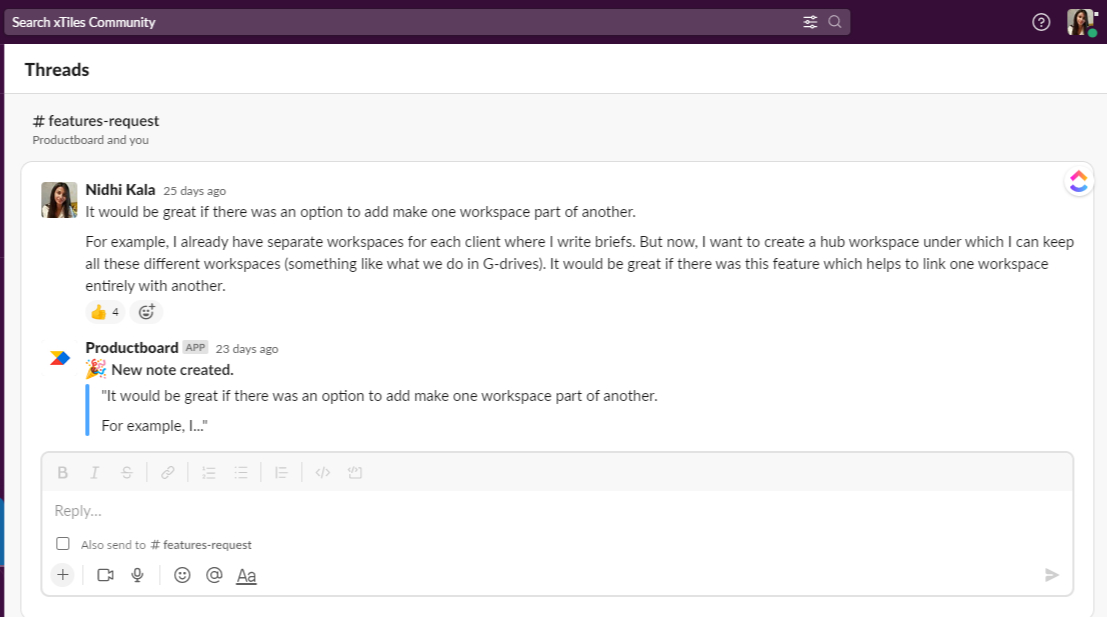Record a video clip
This screenshot has height=617, width=1107.
(x=105, y=575)
